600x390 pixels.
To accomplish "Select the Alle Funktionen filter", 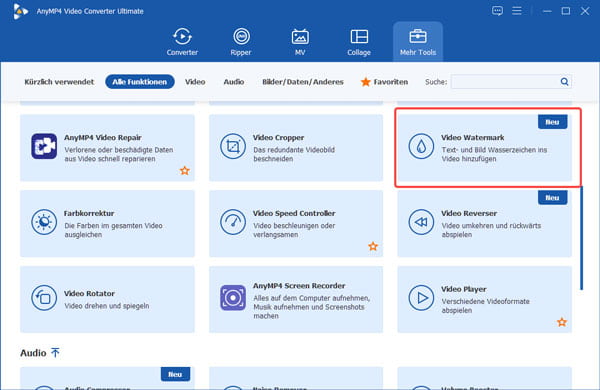I will point(140,82).
